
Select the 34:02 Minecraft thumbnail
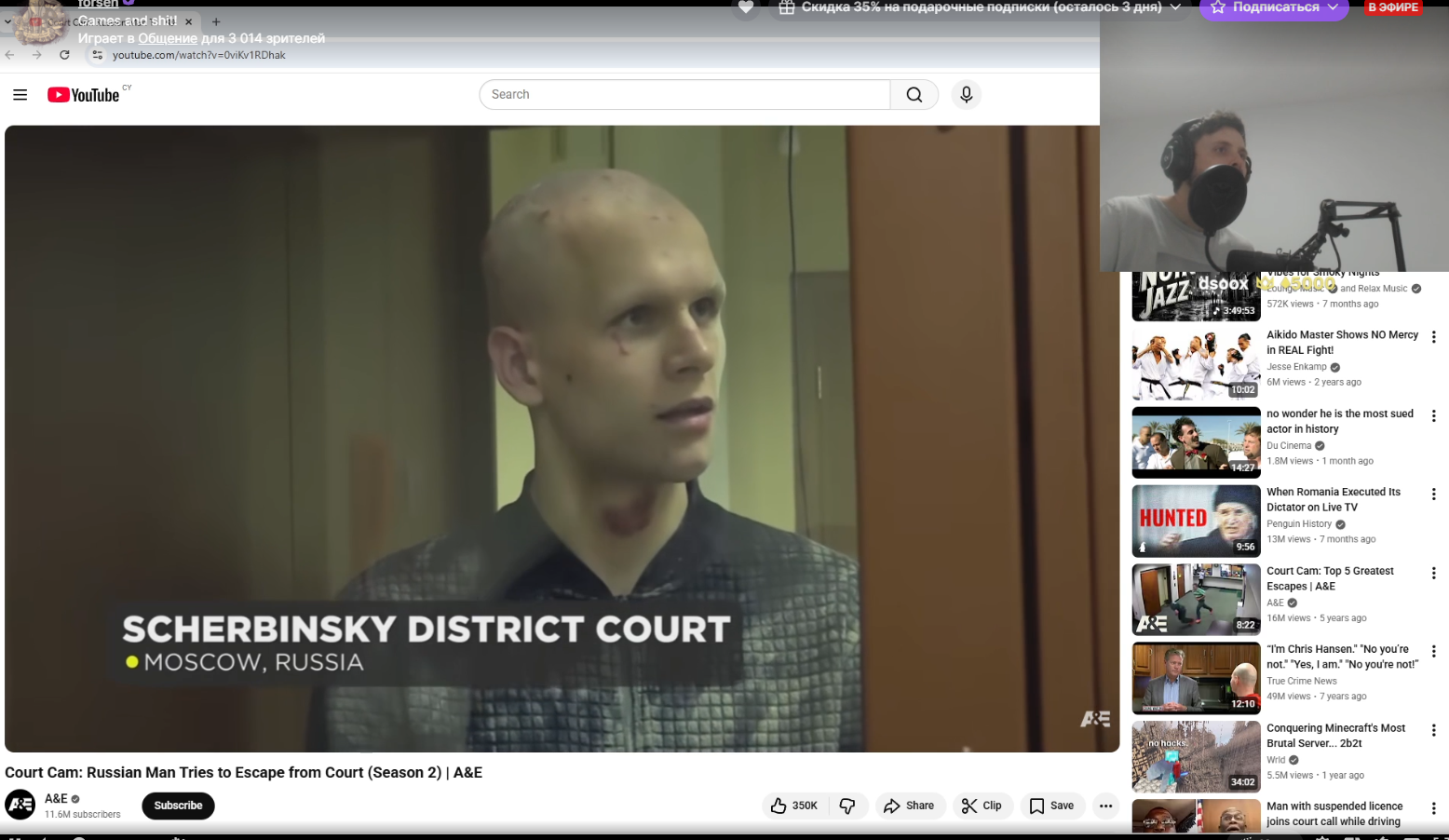click(x=1196, y=757)
